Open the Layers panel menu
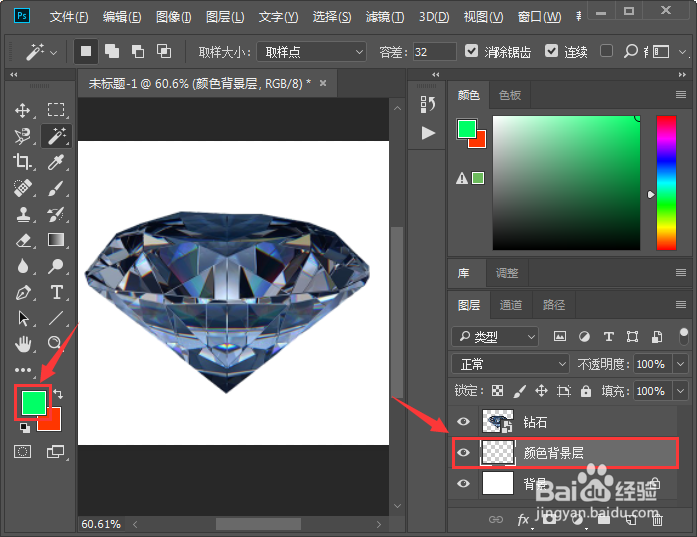697x537 pixels. coord(681,305)
